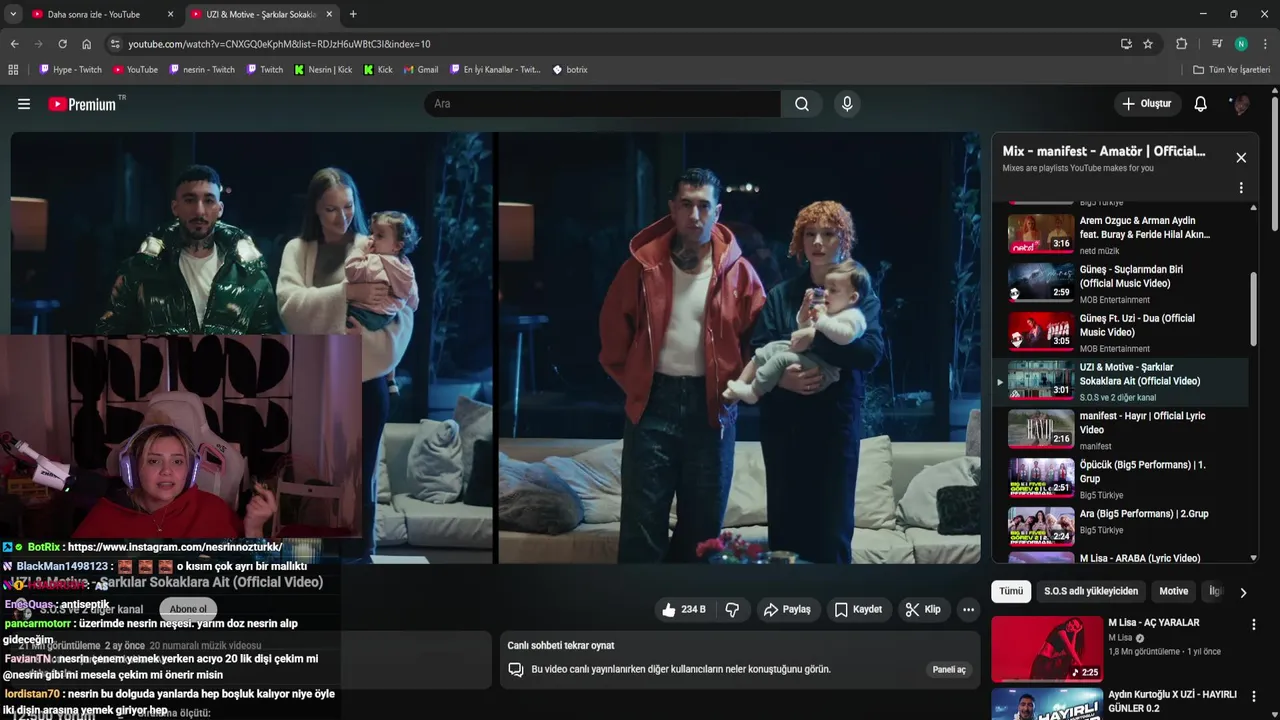Open options for M Lisa - AÇ YARALAR
Viewport: 1280px width, 720px height.
coord(1253,624)
